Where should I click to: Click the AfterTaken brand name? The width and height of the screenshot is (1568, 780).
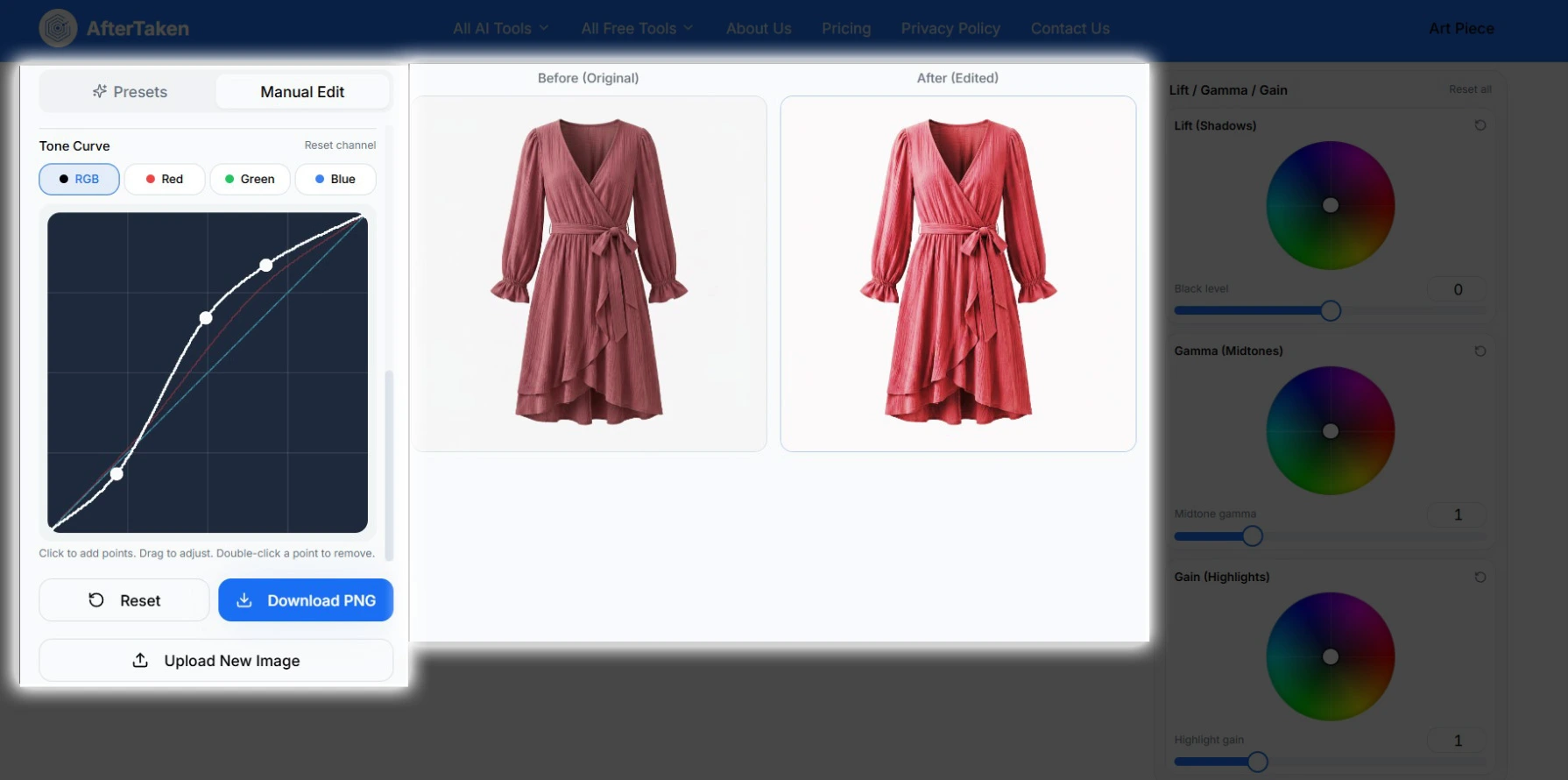pyautogui.click(x=138, y=28)
